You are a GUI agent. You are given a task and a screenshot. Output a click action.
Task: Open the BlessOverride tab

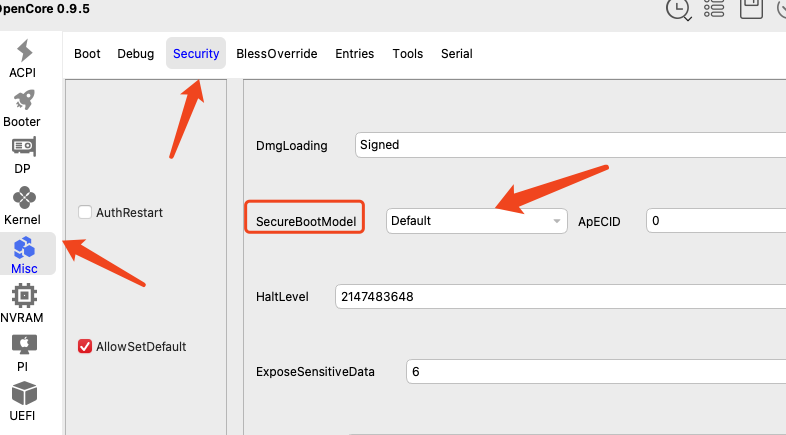point(276,54)
